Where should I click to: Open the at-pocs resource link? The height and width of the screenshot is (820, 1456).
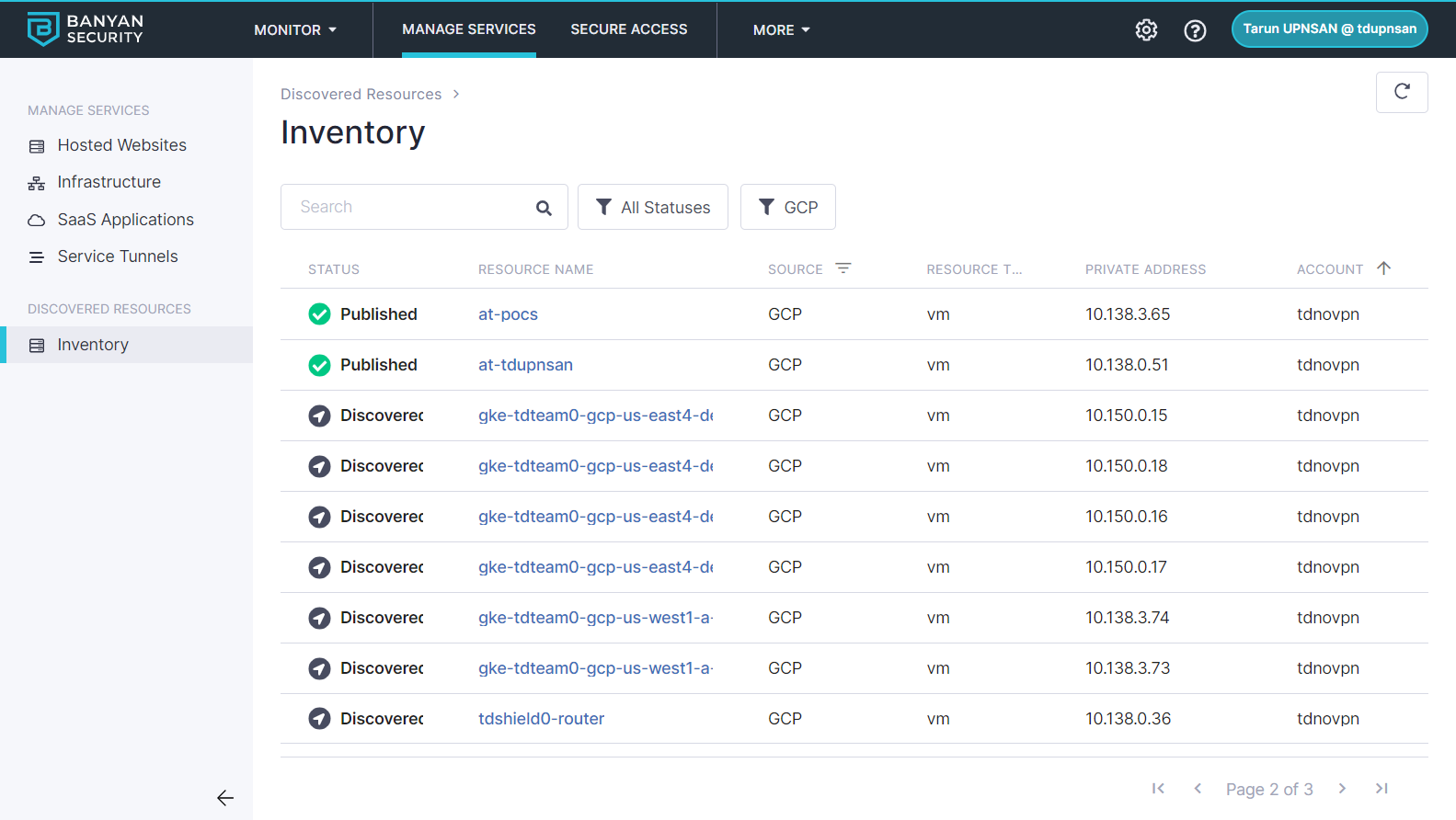508,314
